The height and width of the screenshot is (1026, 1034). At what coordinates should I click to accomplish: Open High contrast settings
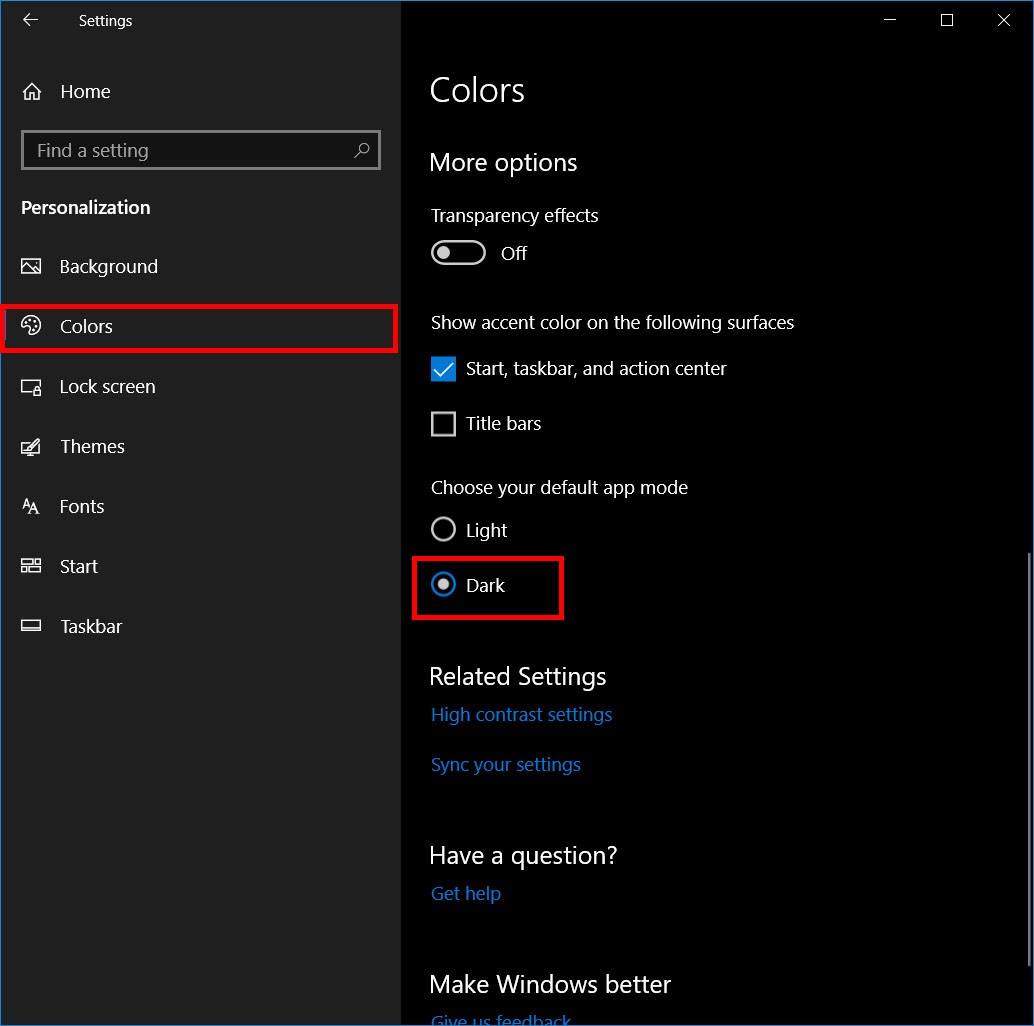[521, 714]
